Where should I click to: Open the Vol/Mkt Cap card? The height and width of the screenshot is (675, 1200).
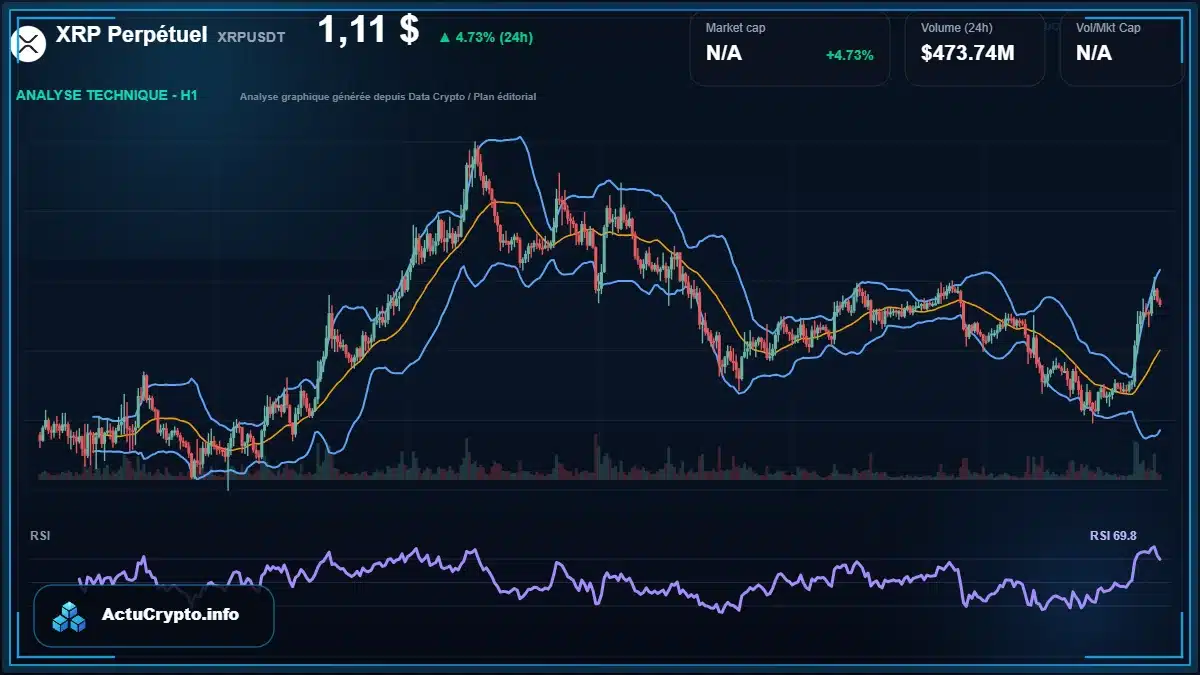pos(1122,49)
